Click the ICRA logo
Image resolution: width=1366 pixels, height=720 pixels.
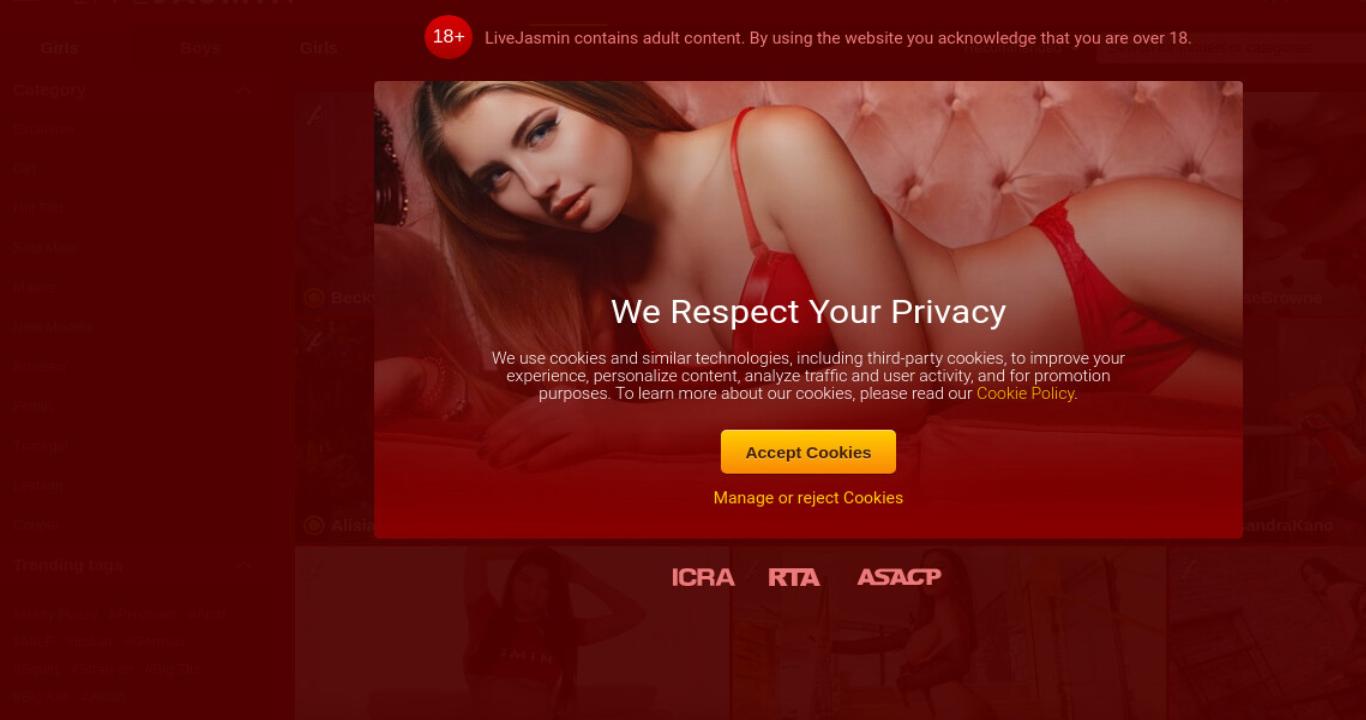[x=703, y=577]
